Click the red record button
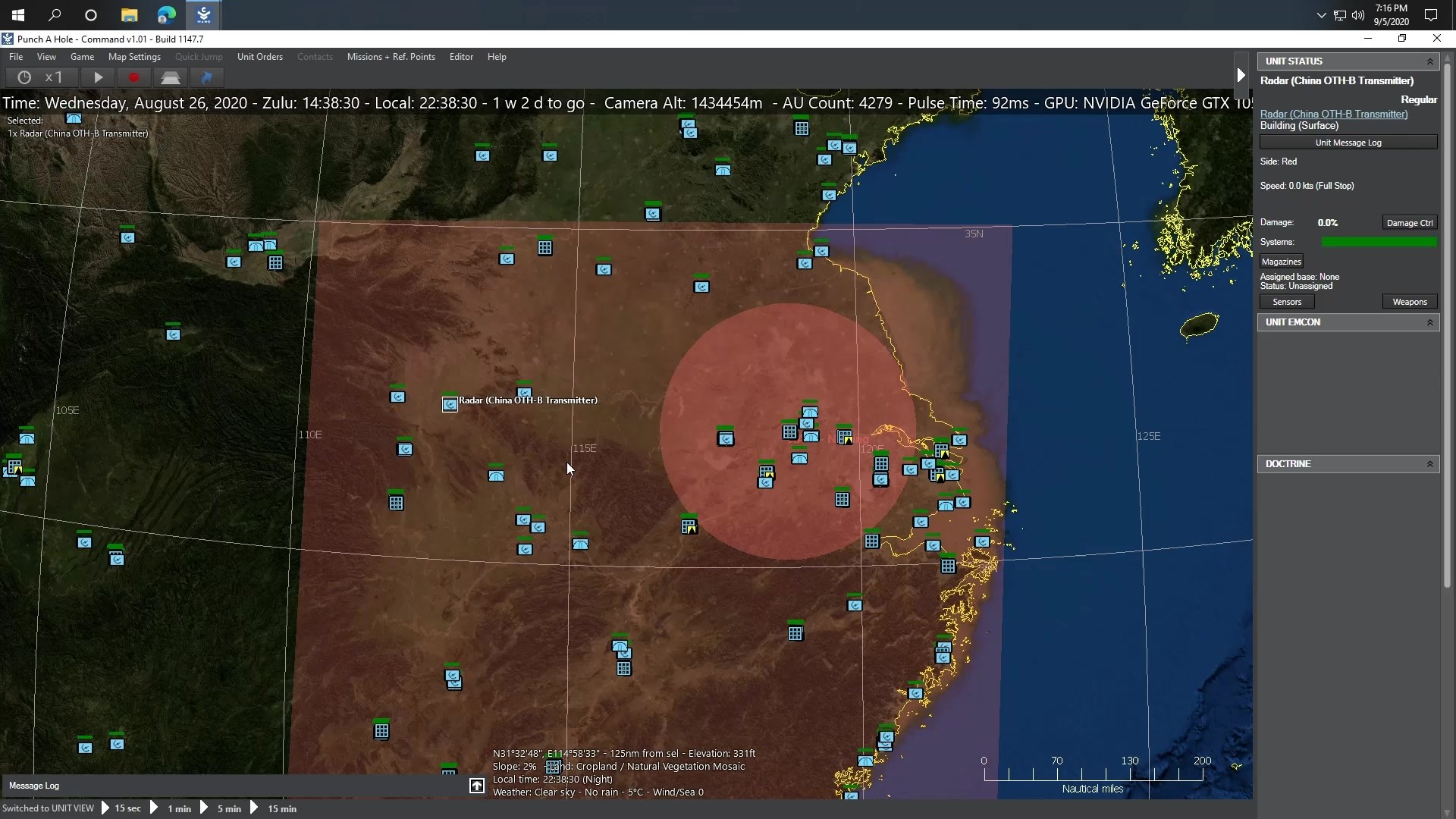This screenshot has width=1456, height=819. tap(133, 77)
